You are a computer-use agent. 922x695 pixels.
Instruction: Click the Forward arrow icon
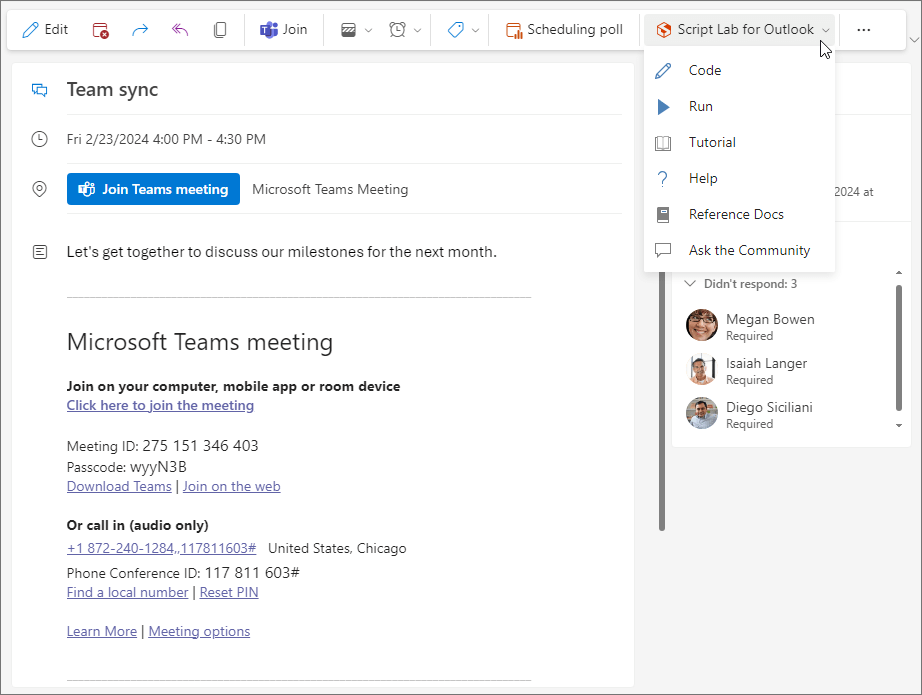point(140,29)
